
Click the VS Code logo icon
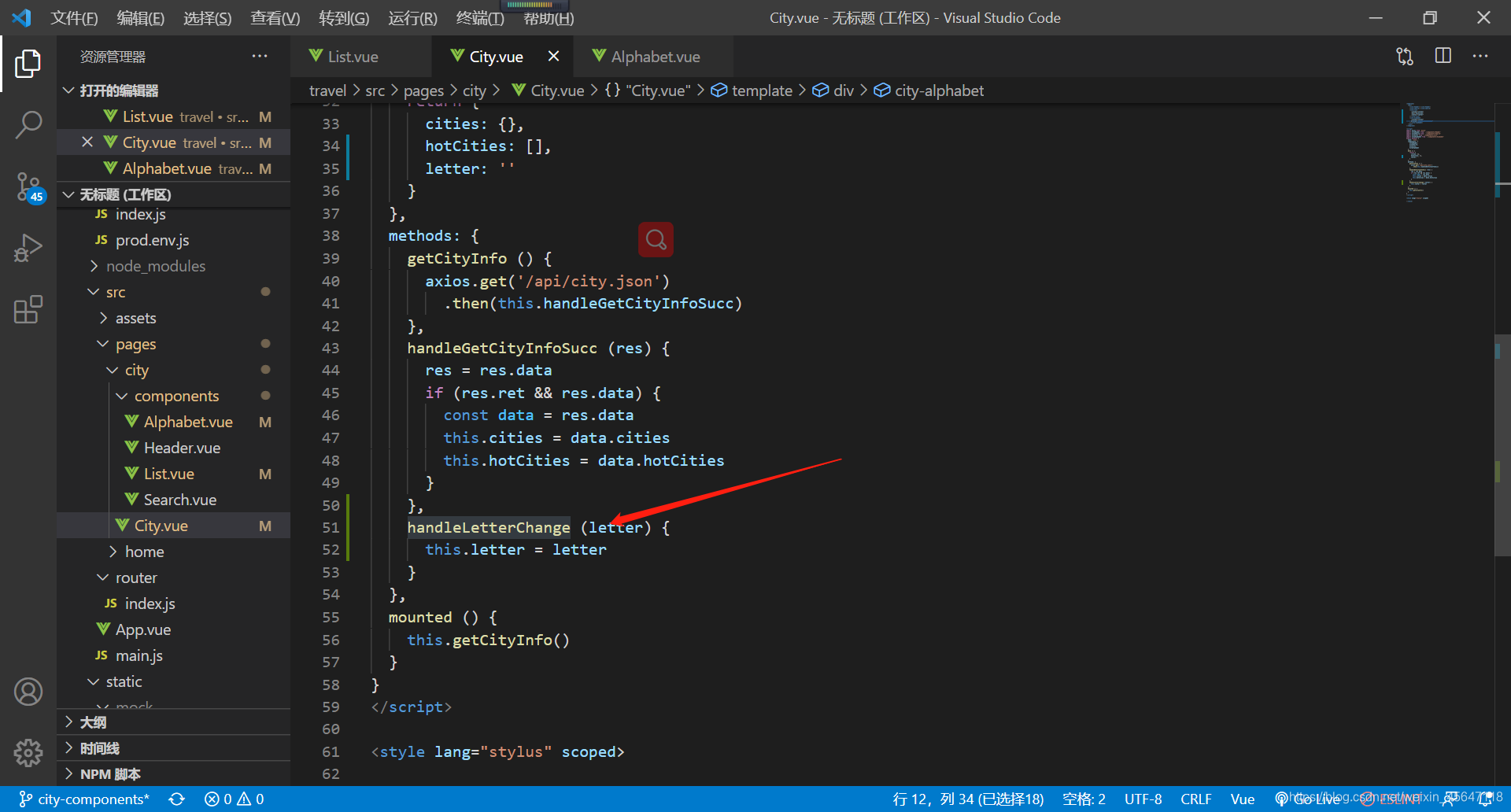tap(21, 17)
